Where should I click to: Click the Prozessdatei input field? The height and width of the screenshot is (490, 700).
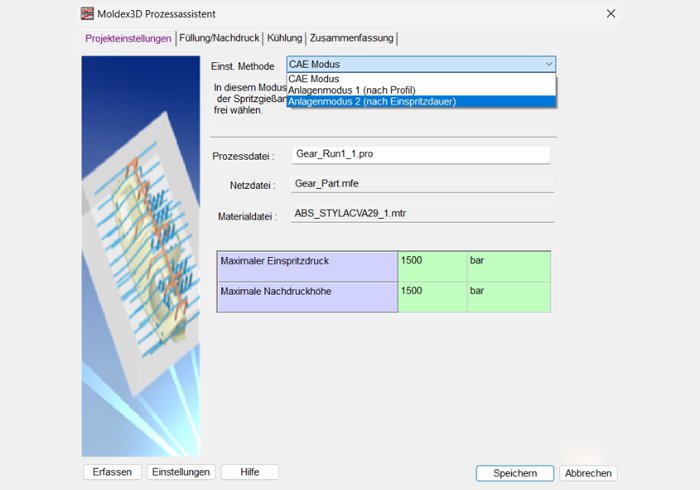(420, 155)
